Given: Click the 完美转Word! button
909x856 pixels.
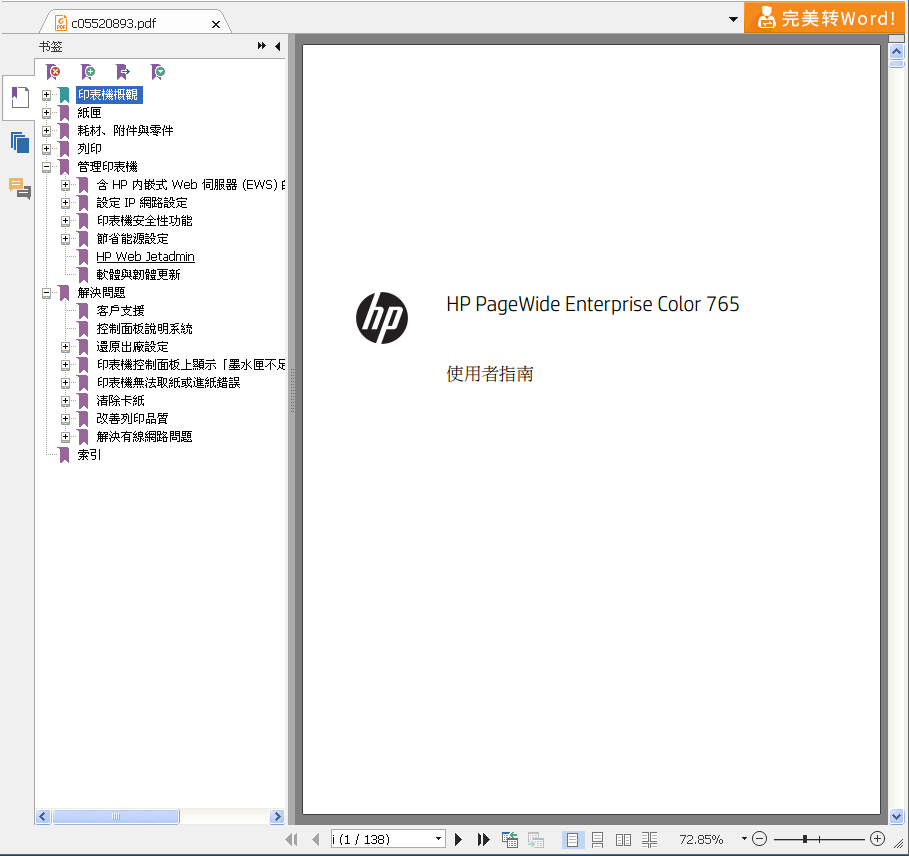Looking at the screenshot, I should click(x=826, y=18).
